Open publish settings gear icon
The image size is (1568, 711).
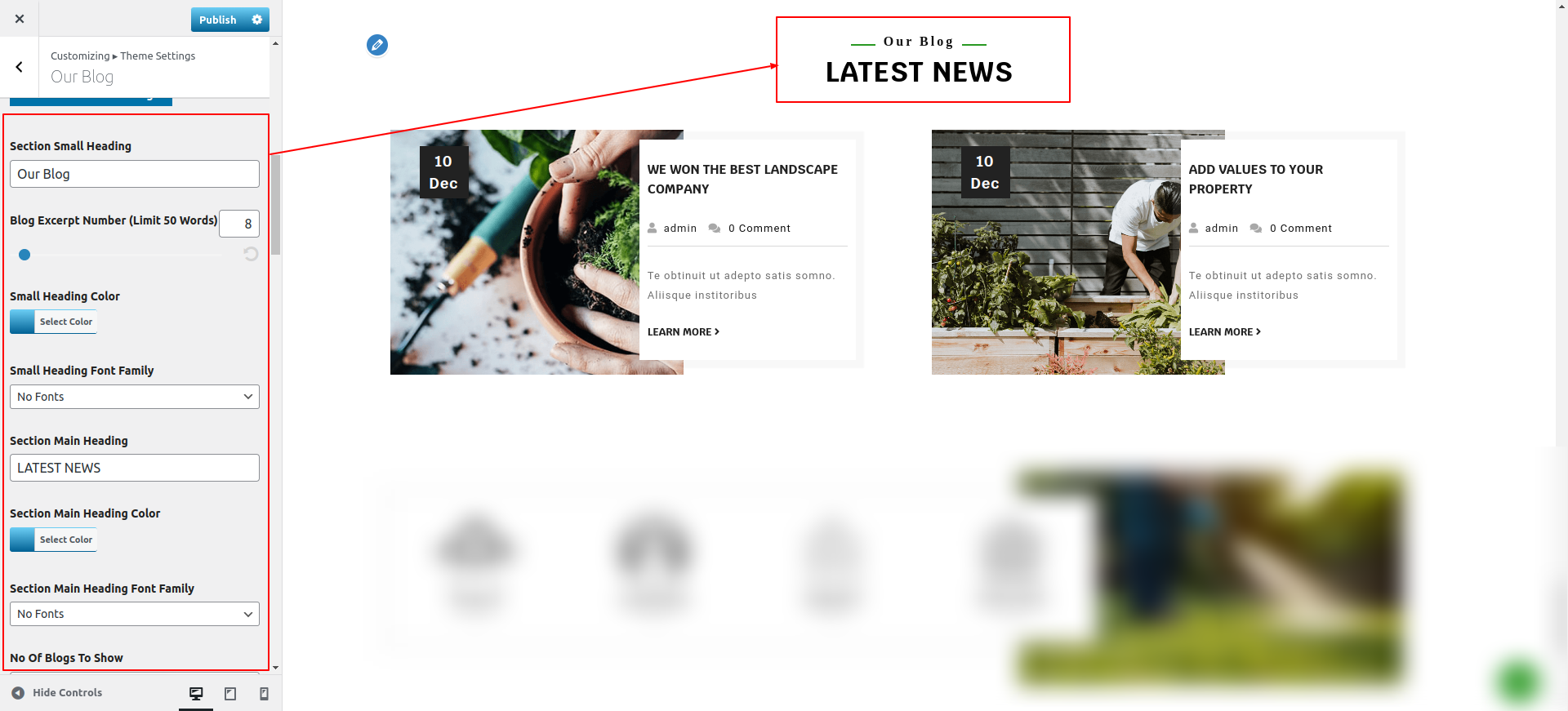pyautogui.click(x=257, y=20)
